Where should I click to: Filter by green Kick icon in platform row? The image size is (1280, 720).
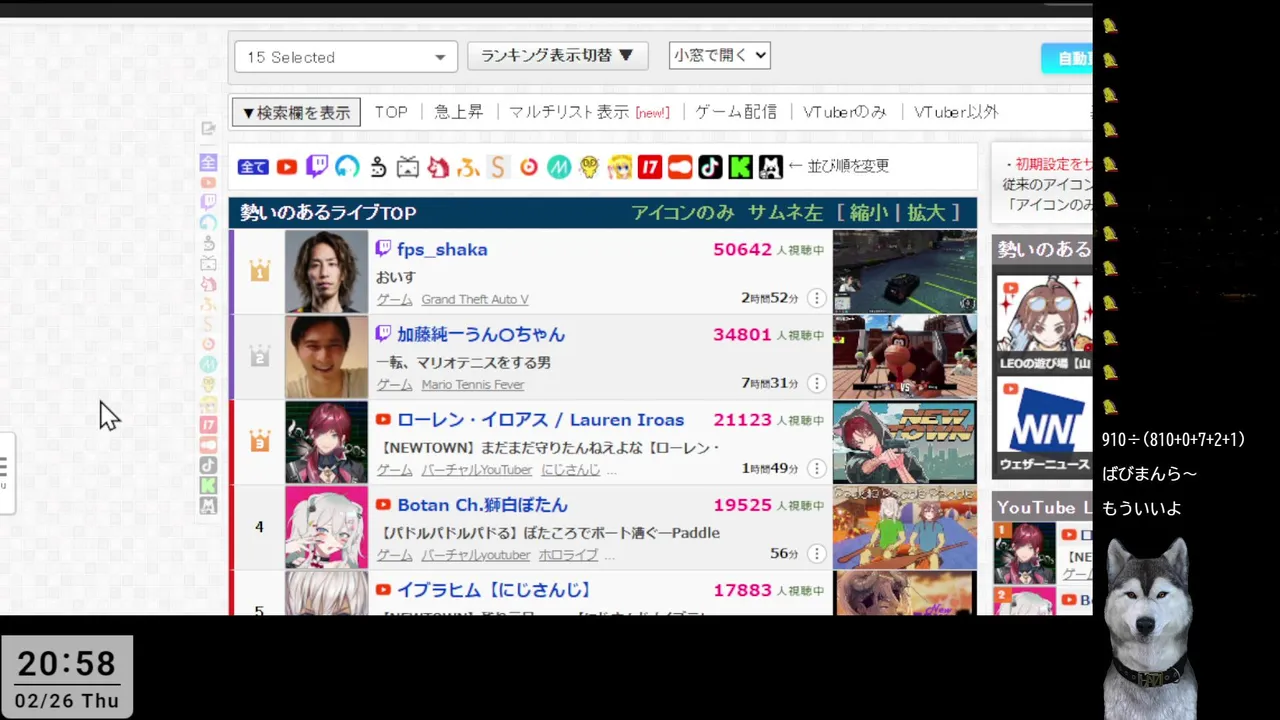tap(740, 167)
